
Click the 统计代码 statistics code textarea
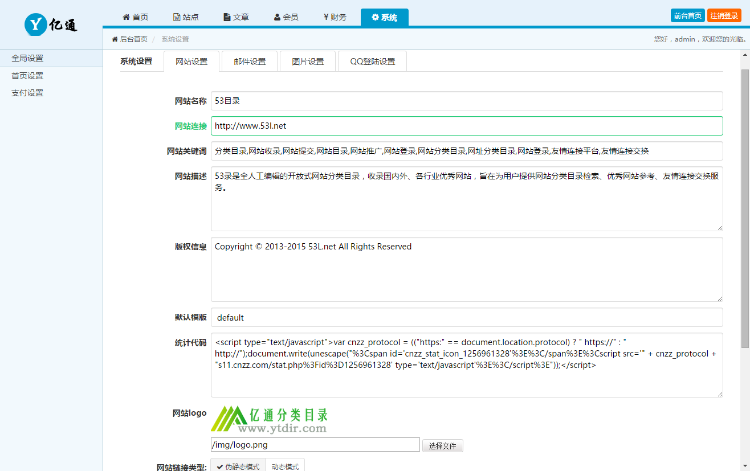pyautogui.click(x=467, y=365)
